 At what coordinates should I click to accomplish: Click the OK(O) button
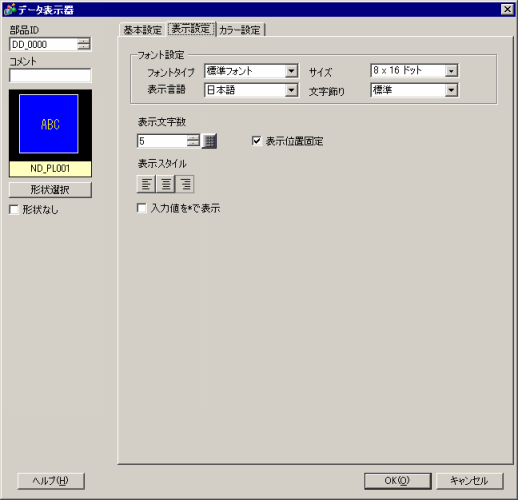pos(397,480)
